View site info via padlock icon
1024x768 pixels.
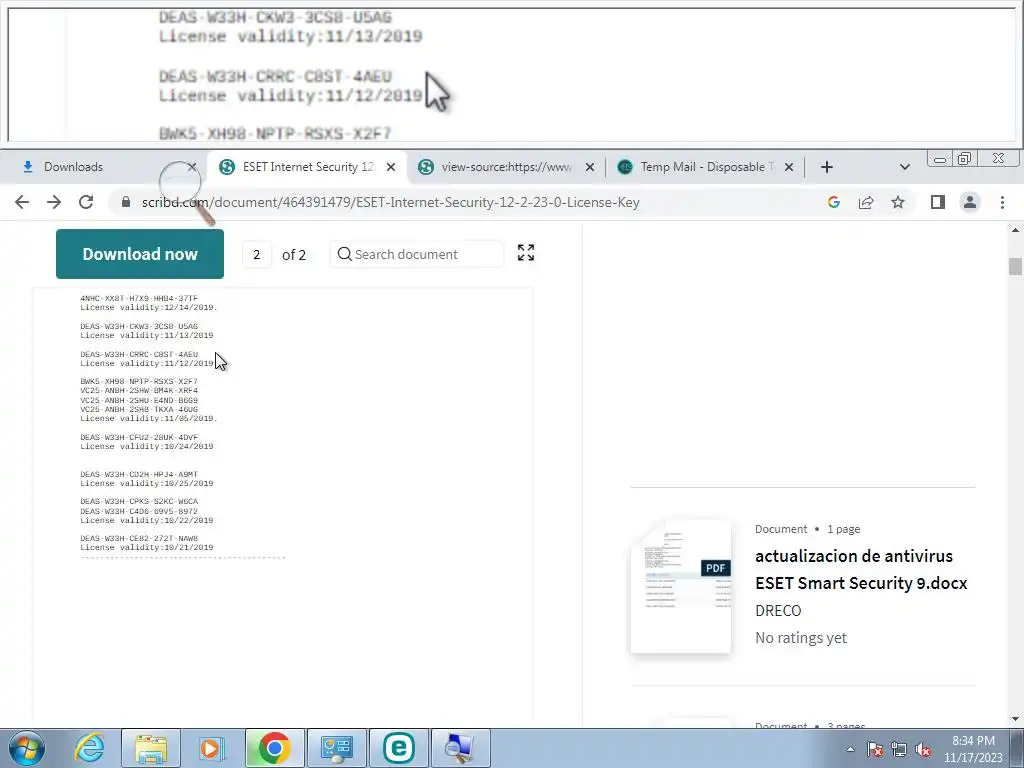click(x=126, y=202)
